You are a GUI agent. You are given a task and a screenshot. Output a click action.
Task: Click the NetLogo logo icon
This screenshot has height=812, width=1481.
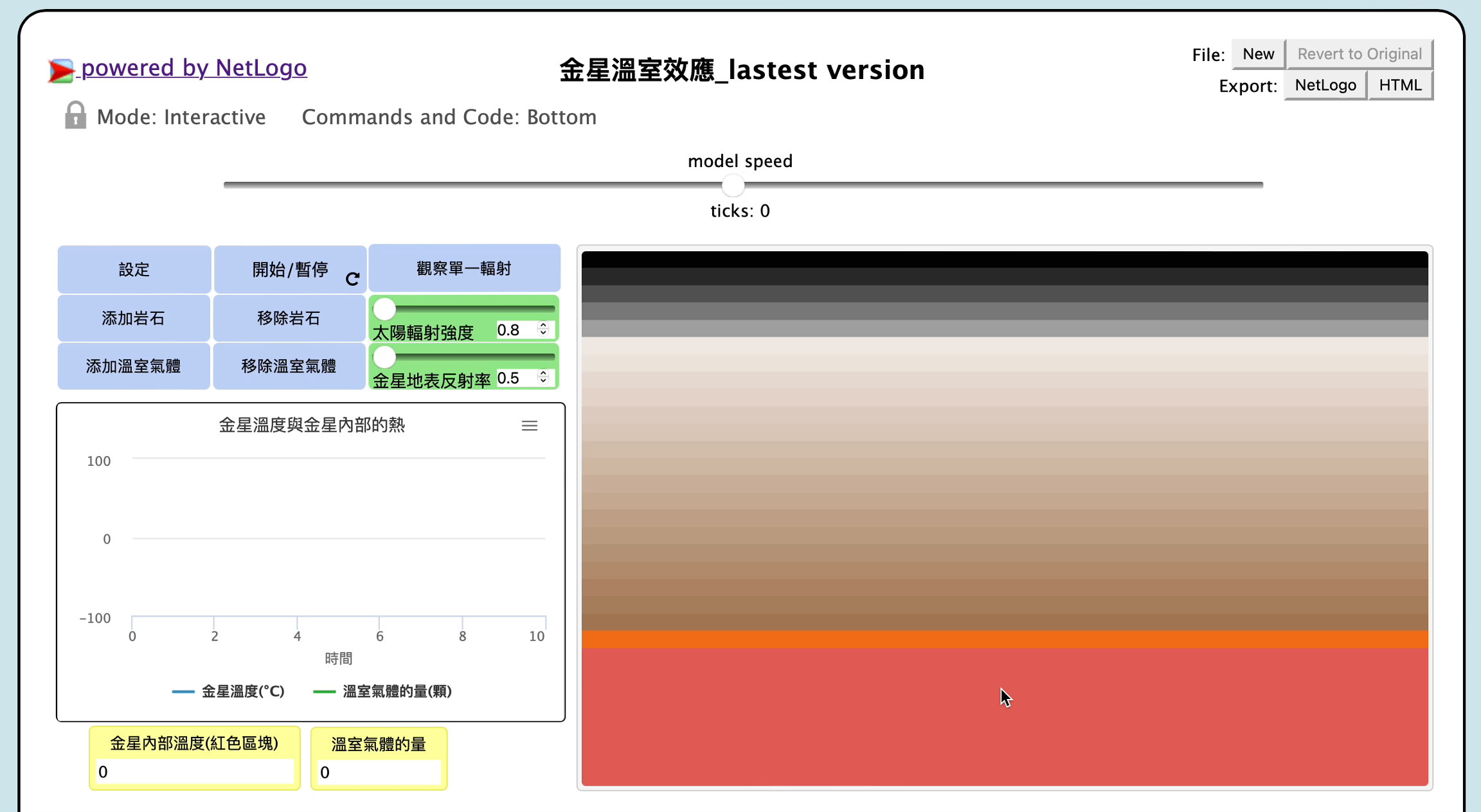pos(61,70)
